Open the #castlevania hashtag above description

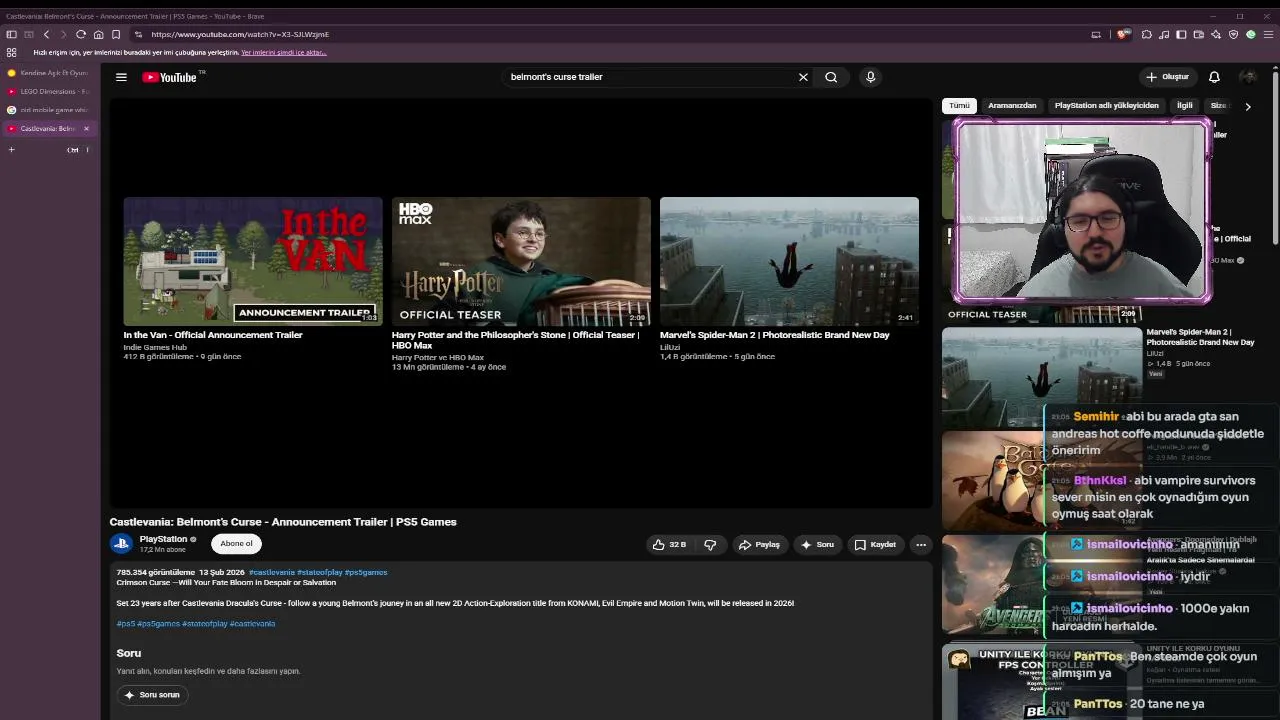tap(272, 572)
